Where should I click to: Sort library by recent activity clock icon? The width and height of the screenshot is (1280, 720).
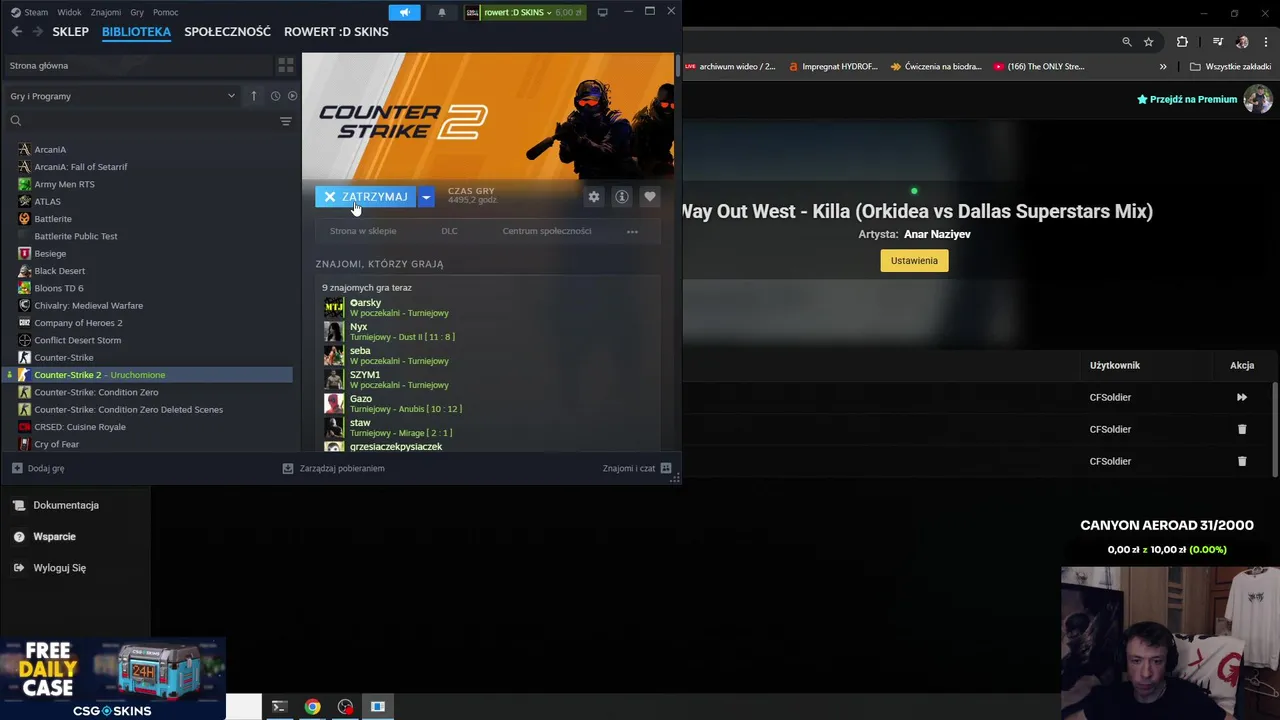(x=275, y=96)
